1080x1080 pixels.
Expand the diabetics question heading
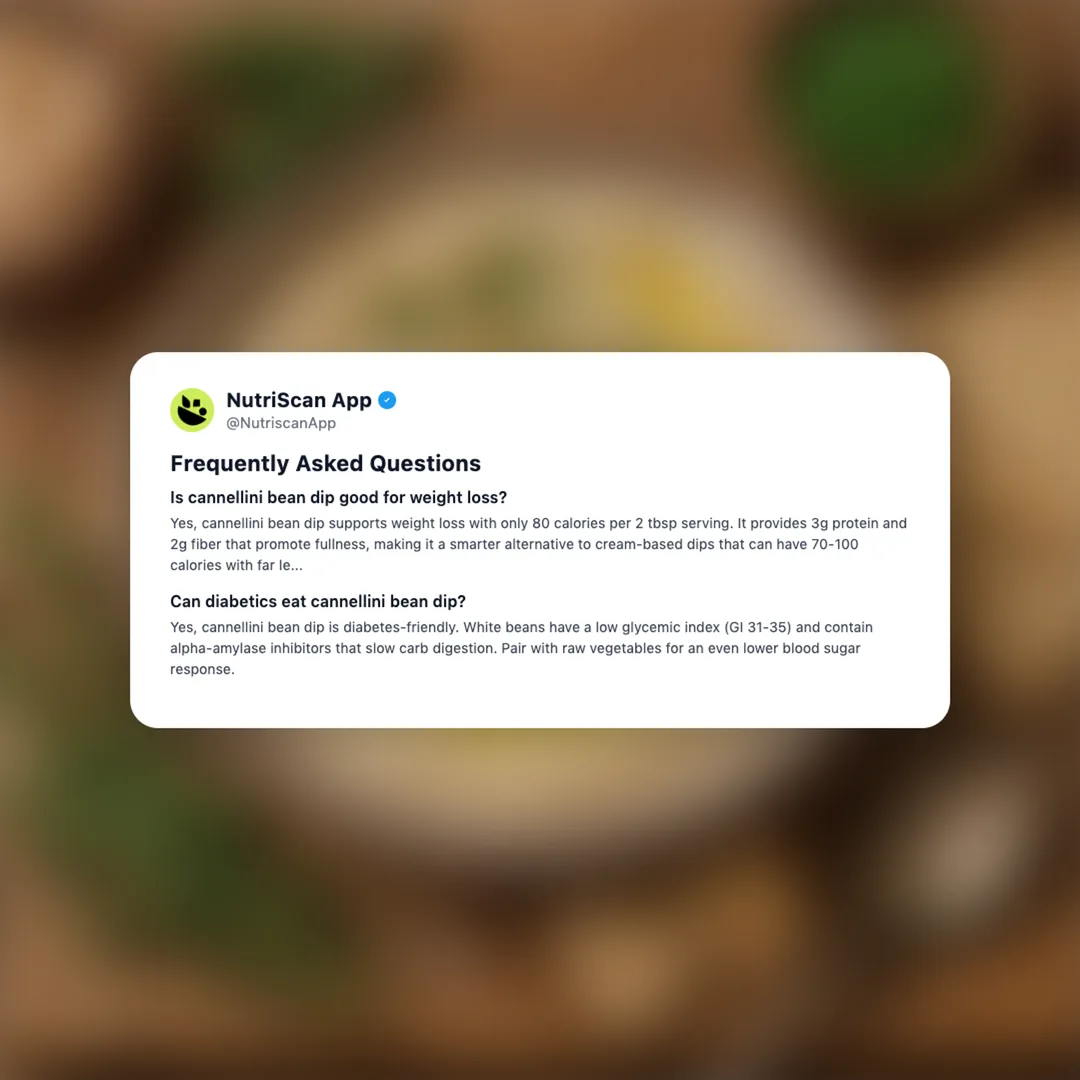[318, 601]
